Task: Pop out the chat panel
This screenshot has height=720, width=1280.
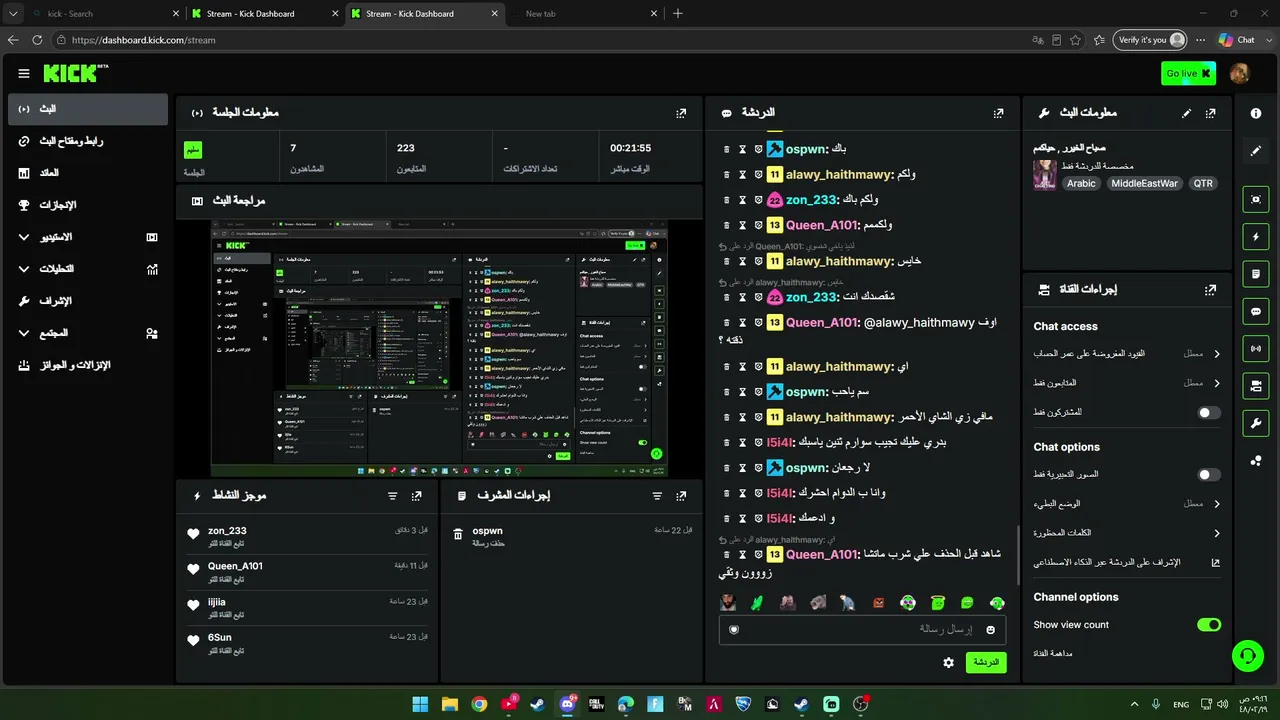Action: (x=998, y=113)
